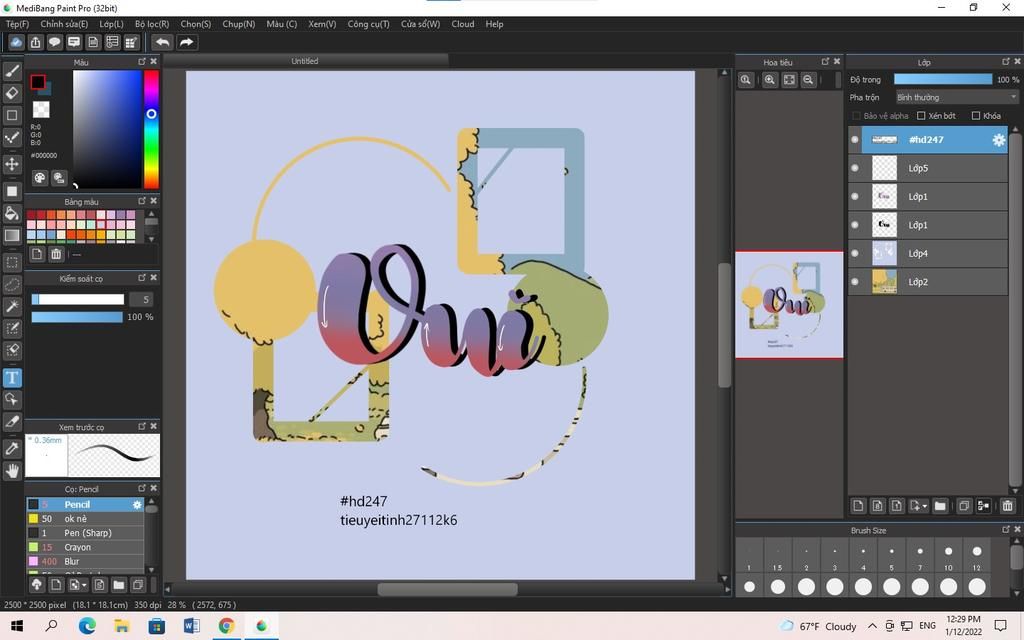Click the rainbow hue slider strip

[151, 129]
